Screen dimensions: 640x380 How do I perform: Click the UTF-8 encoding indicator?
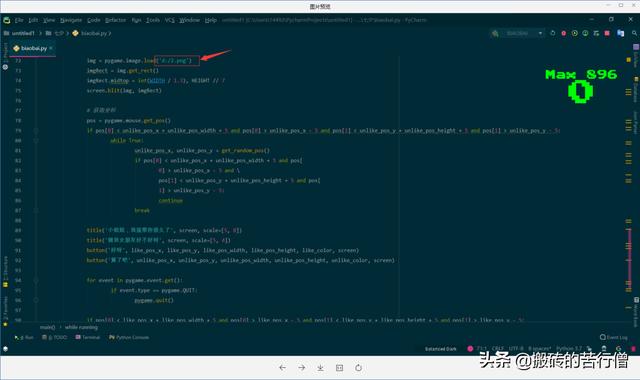pos(516,349)
